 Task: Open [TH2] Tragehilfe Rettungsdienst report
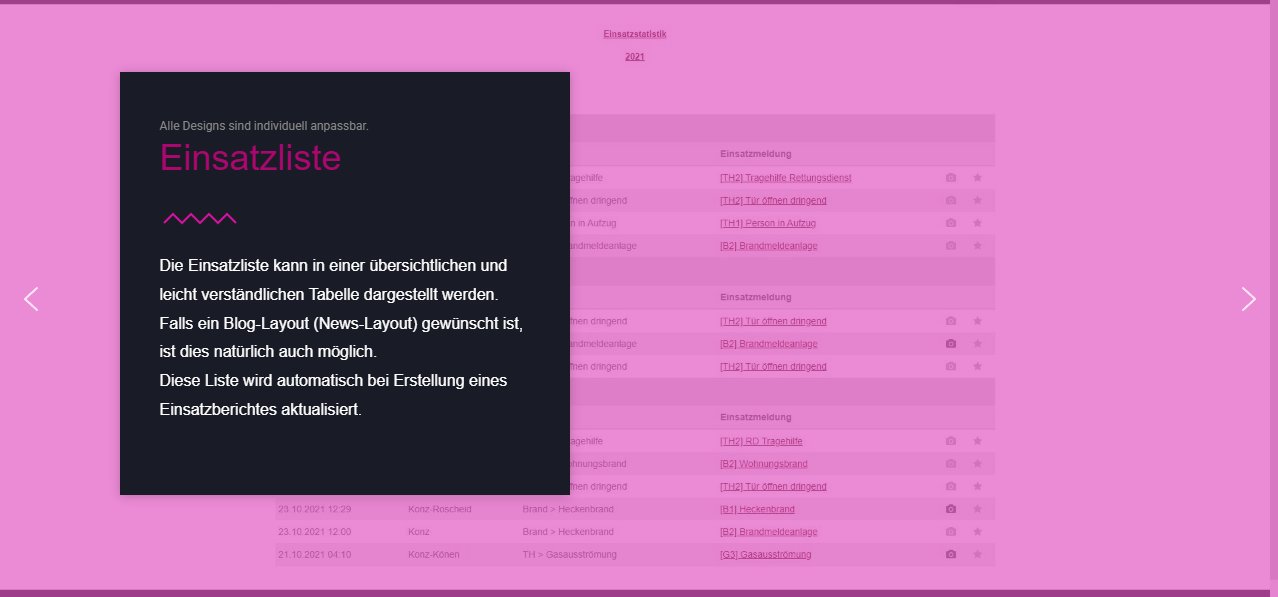tap(785, 178)
